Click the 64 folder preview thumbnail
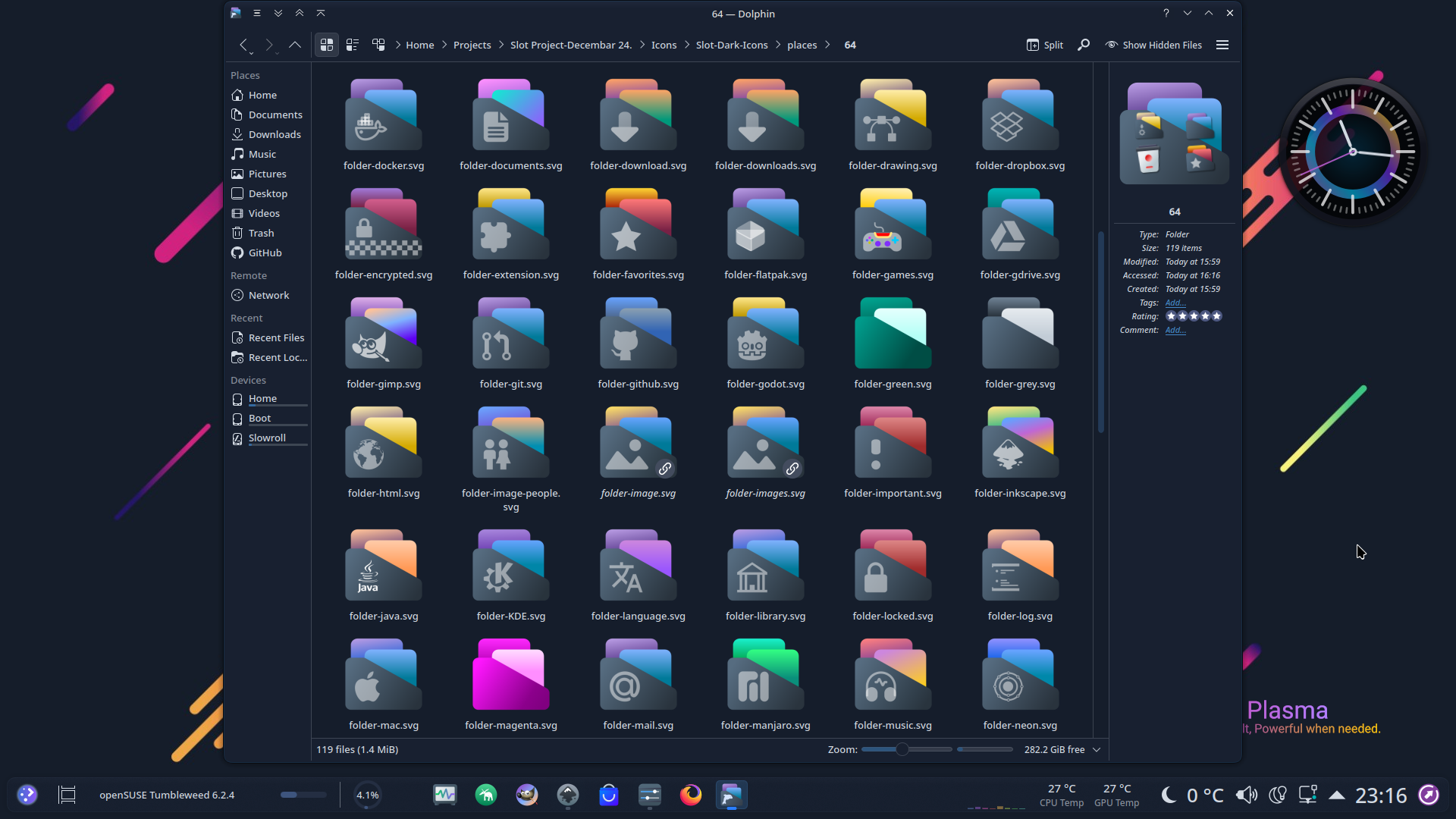The width and height of the screenshot is (1456, 819). point(1175,134)
